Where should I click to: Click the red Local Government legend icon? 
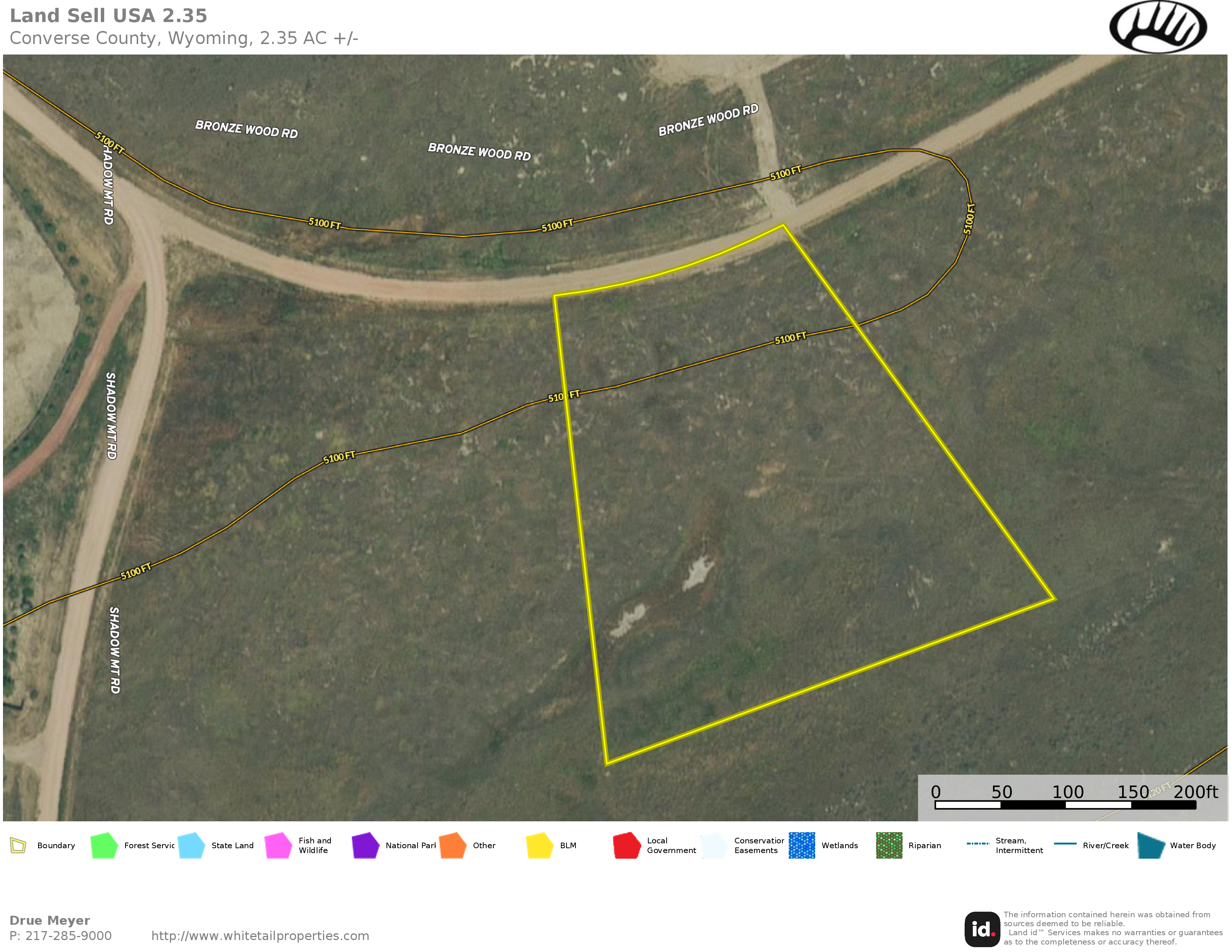(x=627, y=845)
